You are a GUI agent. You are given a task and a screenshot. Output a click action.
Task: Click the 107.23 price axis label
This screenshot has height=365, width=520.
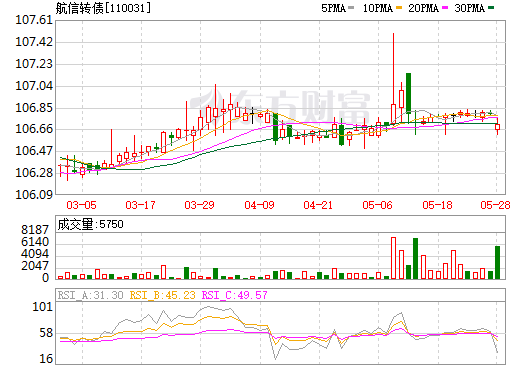(34, 64)
